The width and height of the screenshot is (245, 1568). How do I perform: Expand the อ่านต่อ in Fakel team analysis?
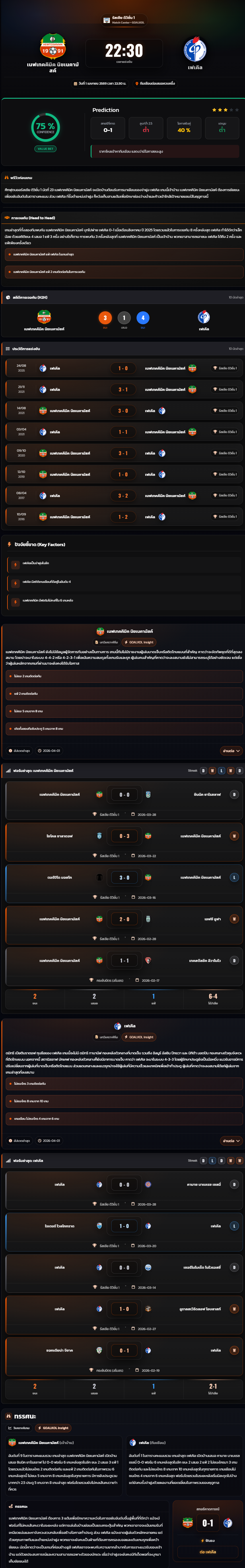coord(231,1141)
